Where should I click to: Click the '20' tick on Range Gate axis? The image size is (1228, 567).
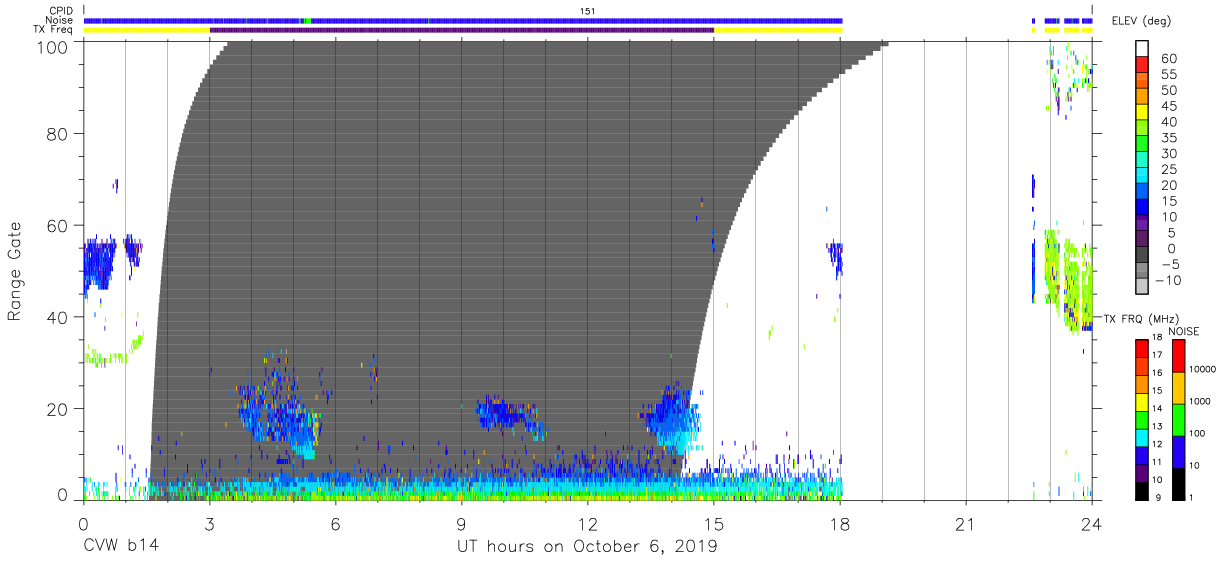(56, 409)
